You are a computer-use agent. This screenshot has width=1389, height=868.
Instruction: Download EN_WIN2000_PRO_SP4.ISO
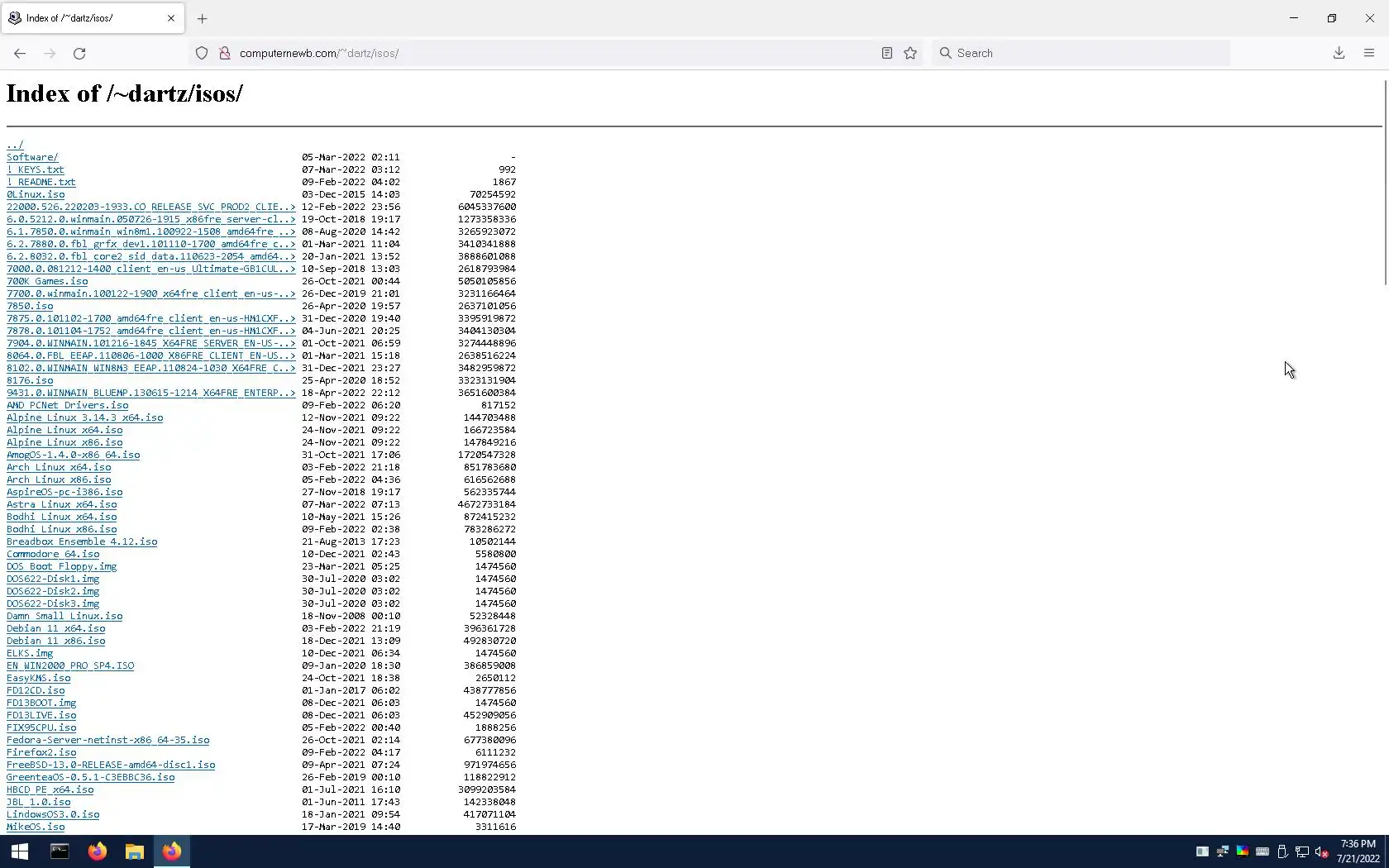click(70, 665)
